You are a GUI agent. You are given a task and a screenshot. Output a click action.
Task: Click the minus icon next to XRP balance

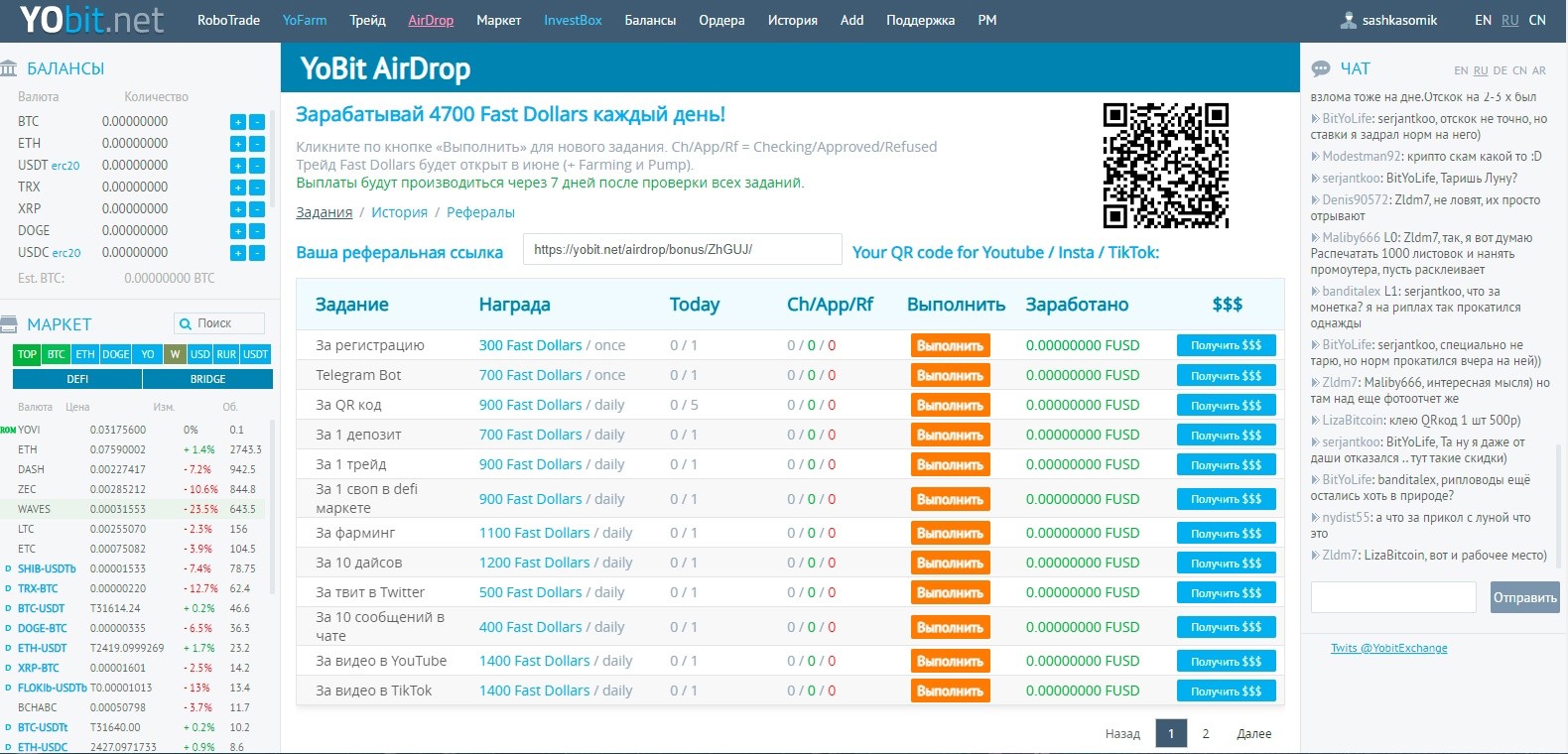257,209
